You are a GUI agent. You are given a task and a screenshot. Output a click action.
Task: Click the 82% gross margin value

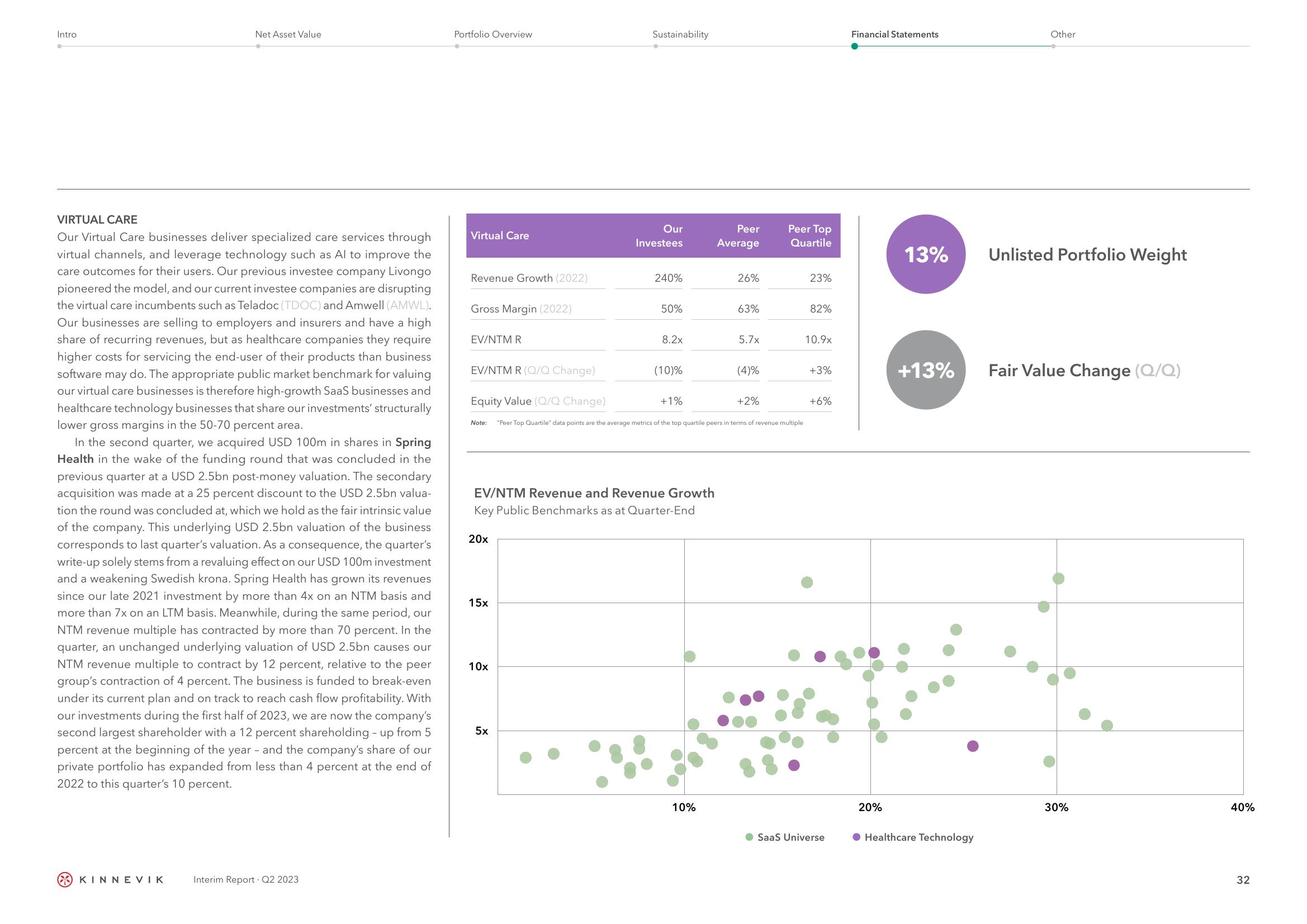click(820, 309)
